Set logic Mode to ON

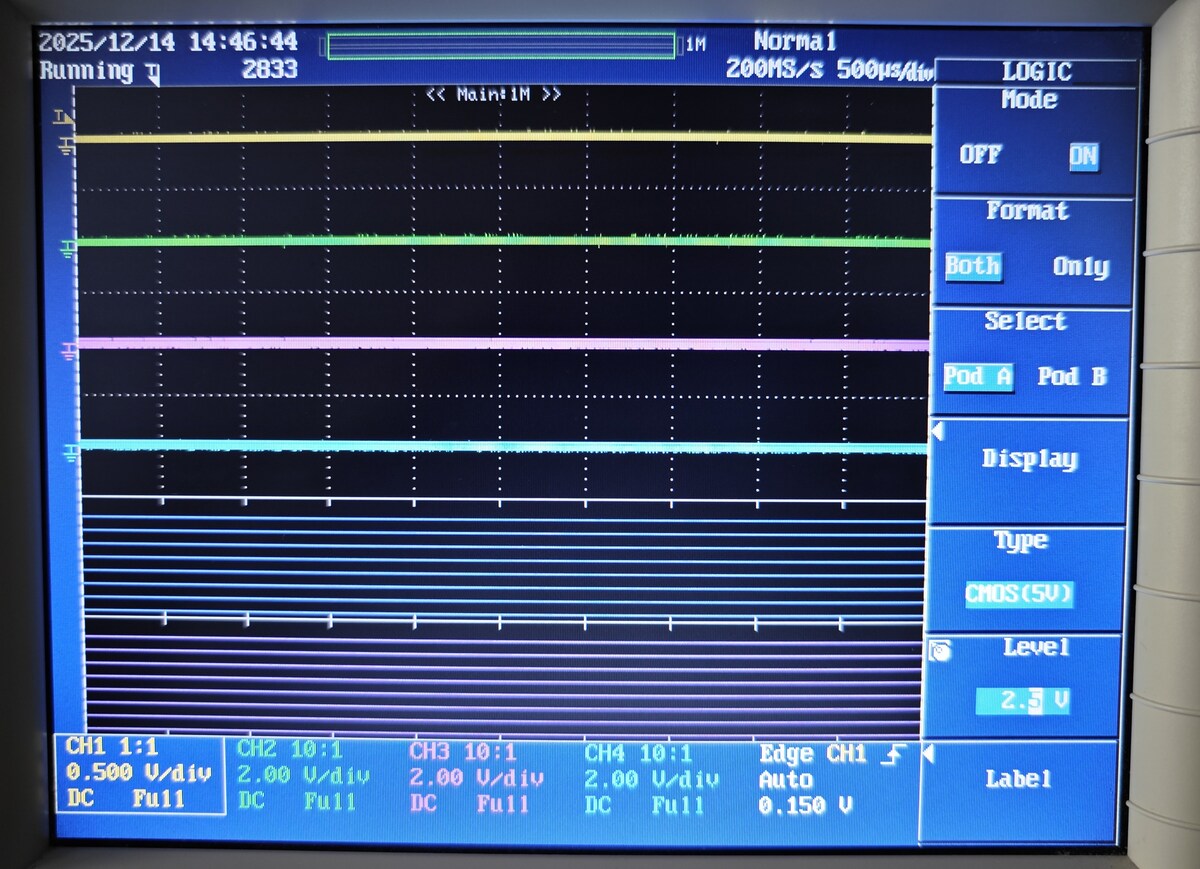[1083, 156]
